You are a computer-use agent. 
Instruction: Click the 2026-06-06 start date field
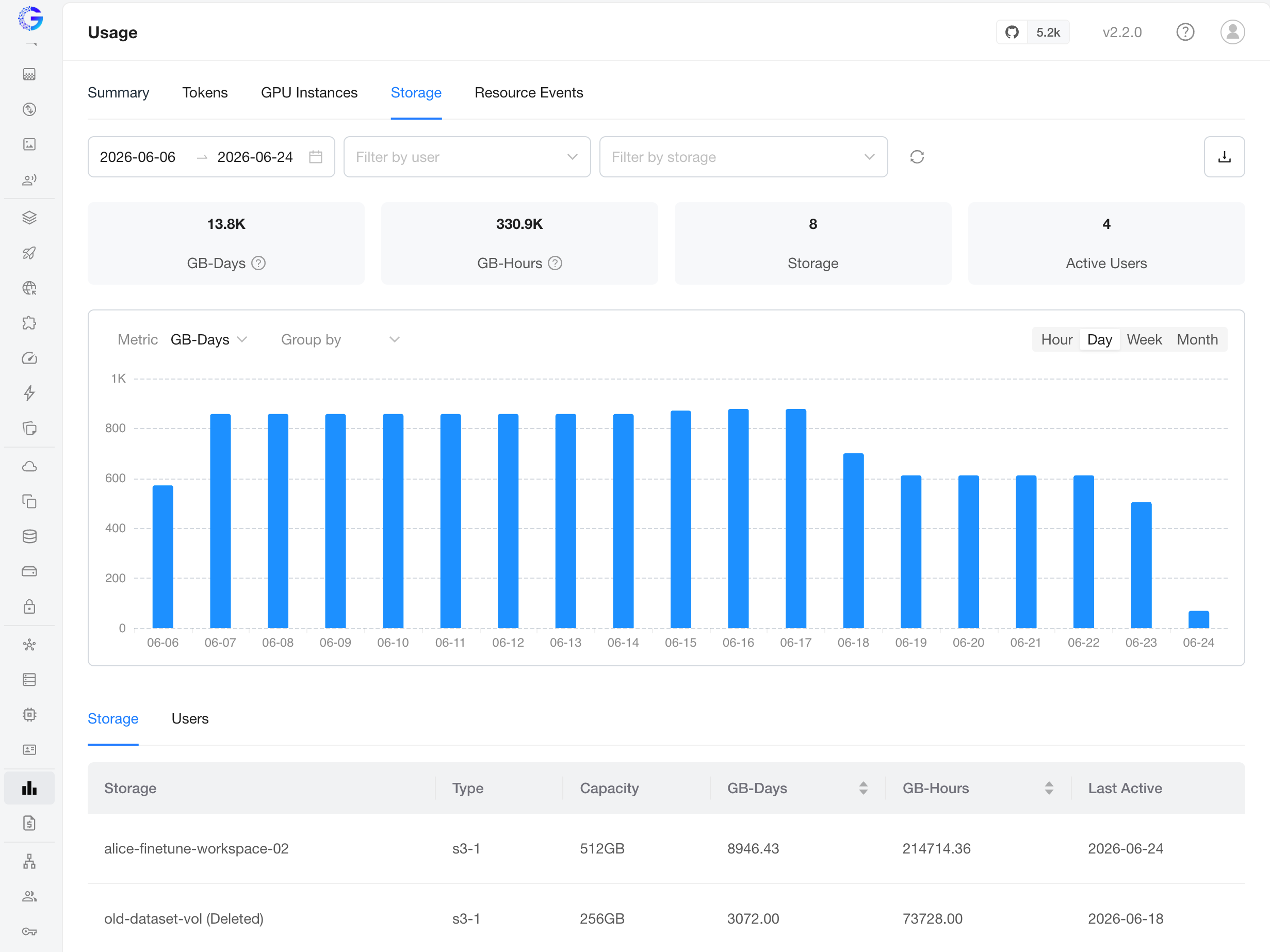[x=138, y=157]
